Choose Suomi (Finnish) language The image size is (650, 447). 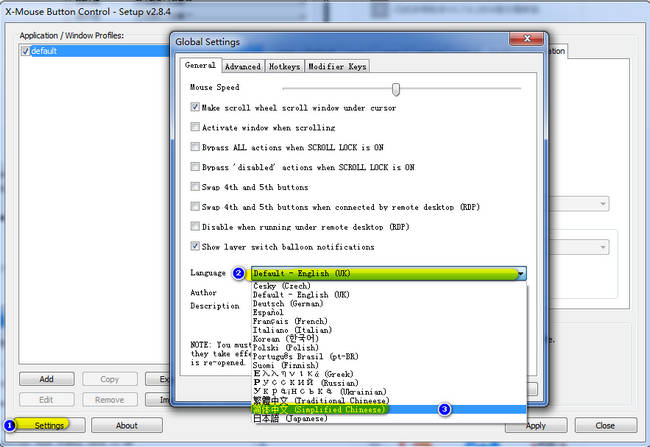point(389,365)
